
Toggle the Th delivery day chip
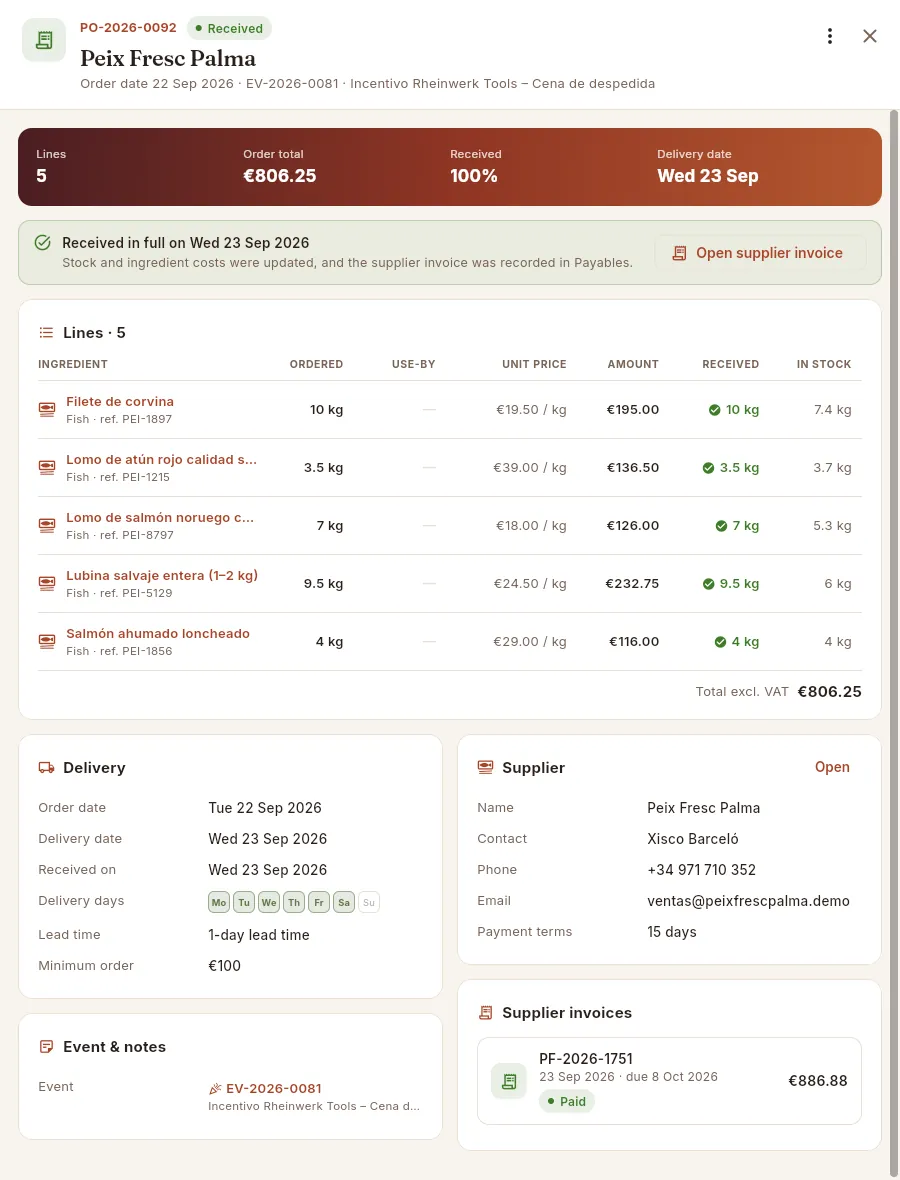pyautogui.click(x=294, y=902)
